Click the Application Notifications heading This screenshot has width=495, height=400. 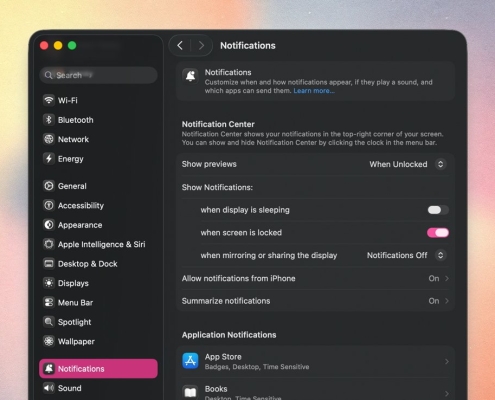(x=229, y=335)
